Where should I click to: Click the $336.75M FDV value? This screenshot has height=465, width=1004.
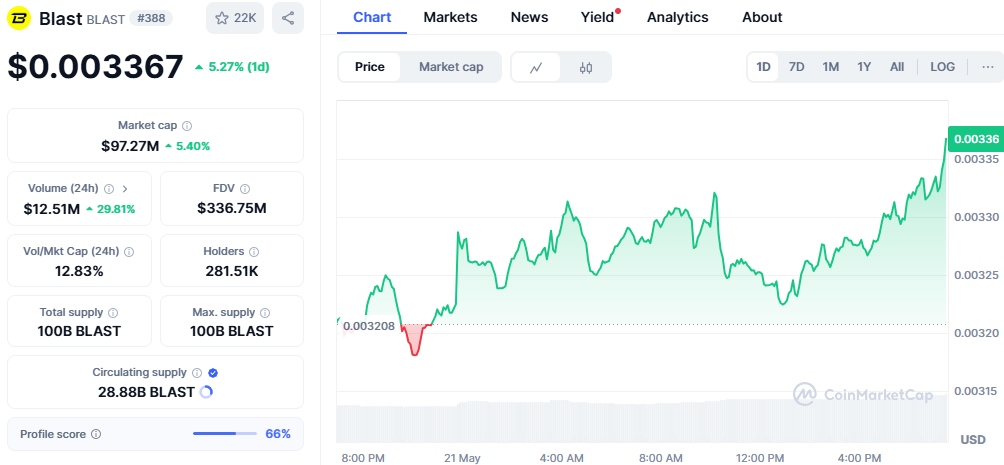point(232,208)
